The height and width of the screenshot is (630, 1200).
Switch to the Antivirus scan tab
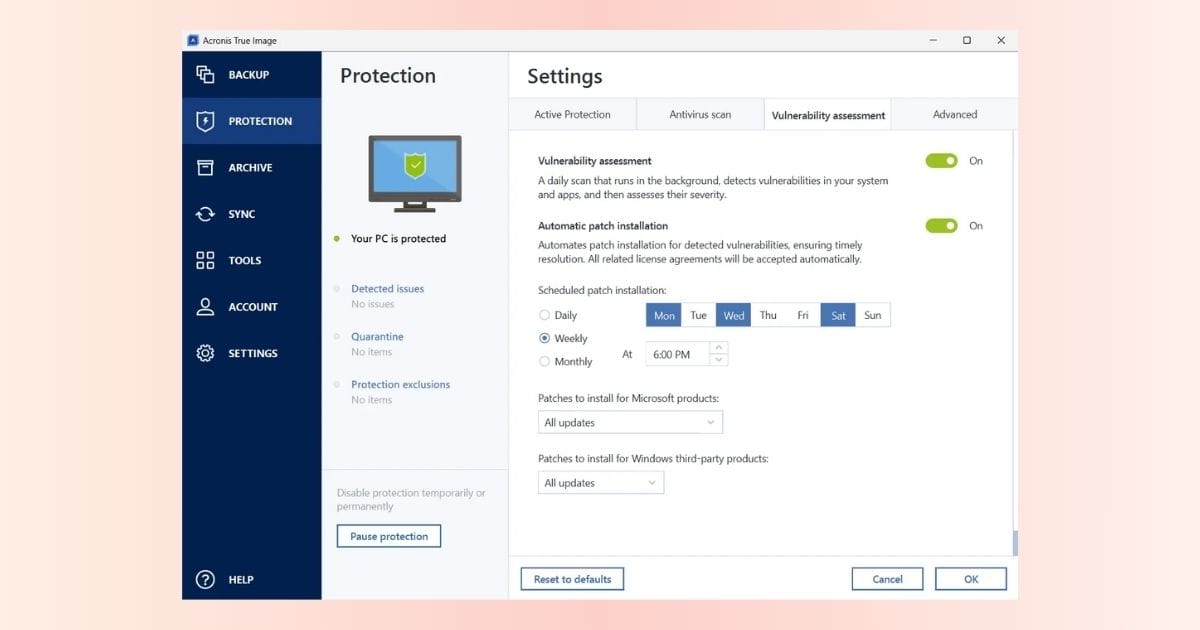(x=700, y=115)
